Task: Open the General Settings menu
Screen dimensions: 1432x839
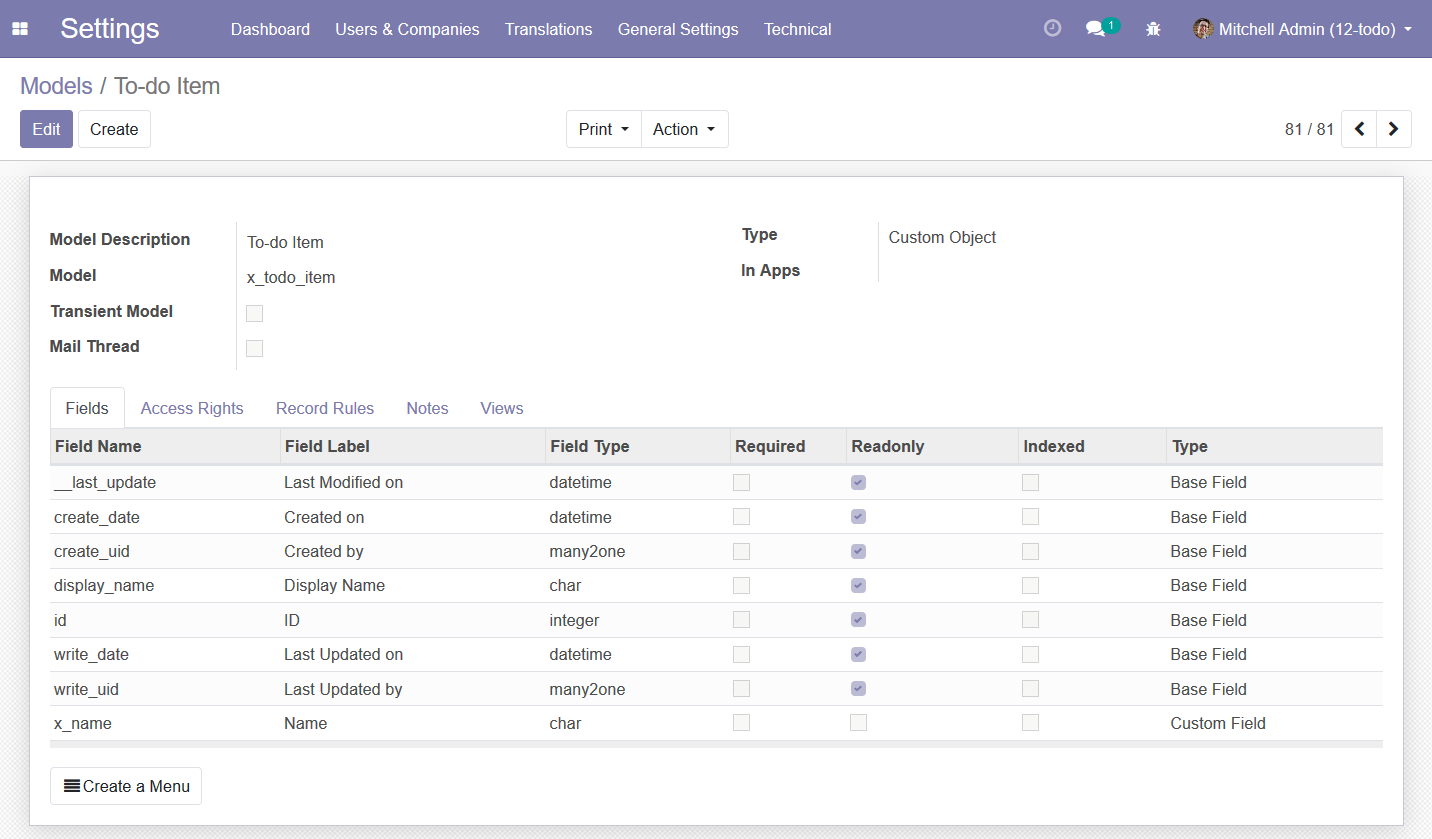Action: (x=678, y=29)
